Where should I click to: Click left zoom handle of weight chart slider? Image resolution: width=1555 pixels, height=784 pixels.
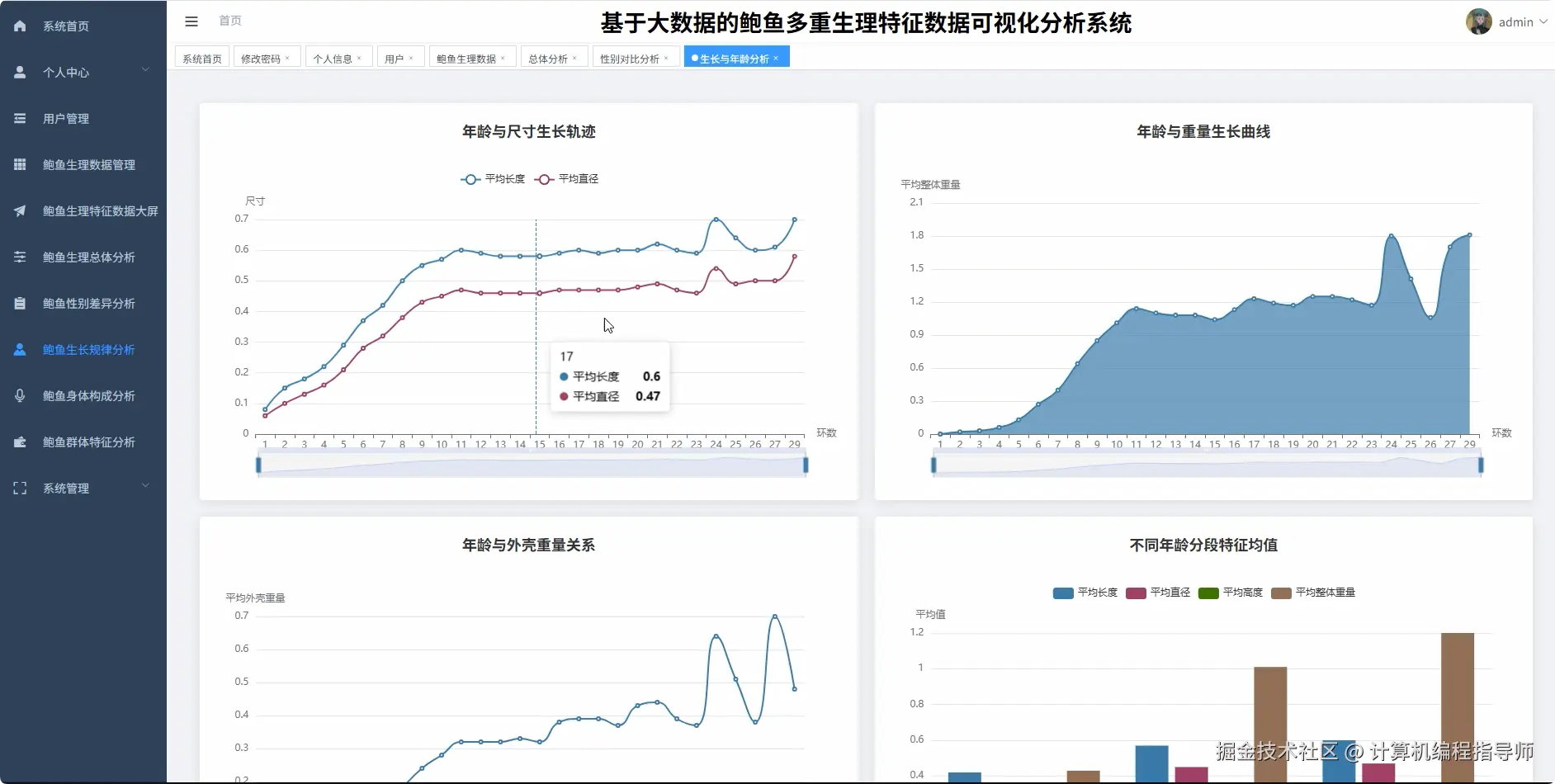coord(933,465)
